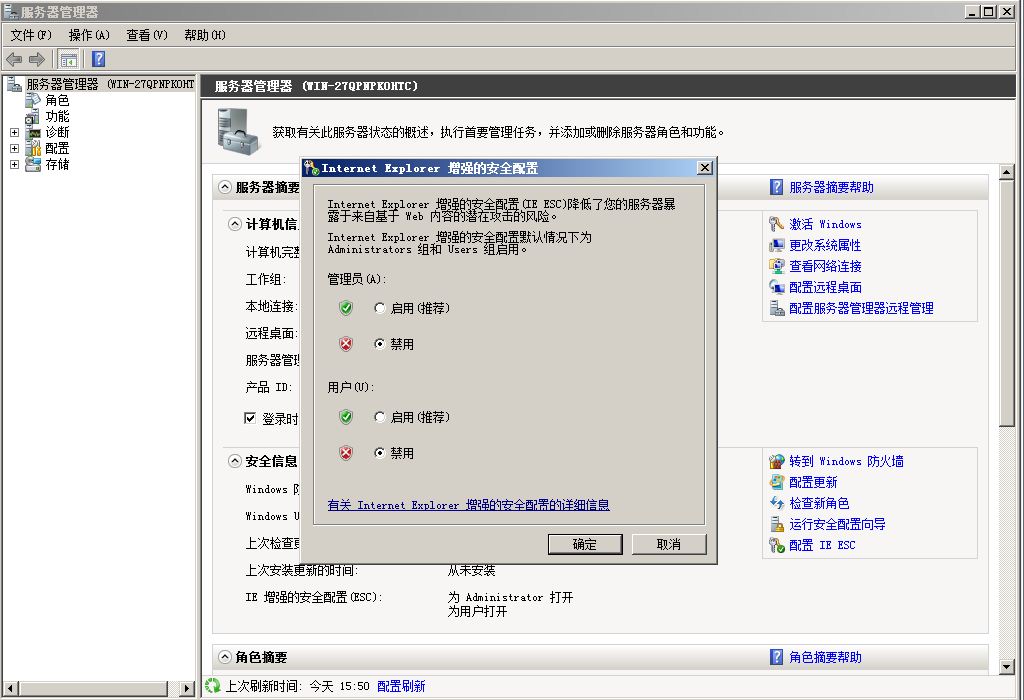Collapse the 计算机信息 section
Screen dimensions: 1024x700
[235, 224]
